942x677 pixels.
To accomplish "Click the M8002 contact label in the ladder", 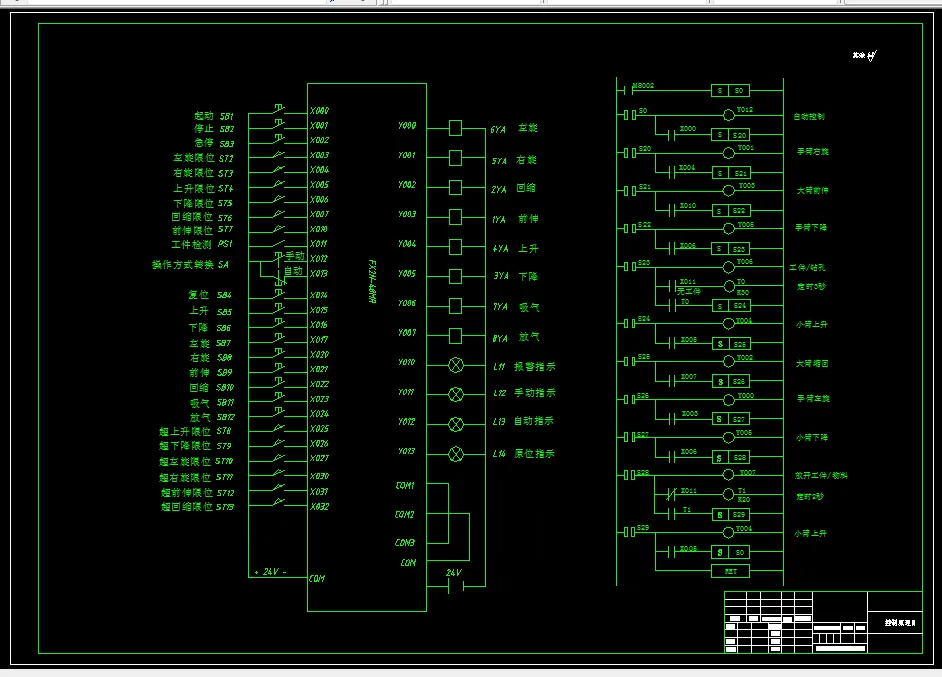I will click(643, 85).
